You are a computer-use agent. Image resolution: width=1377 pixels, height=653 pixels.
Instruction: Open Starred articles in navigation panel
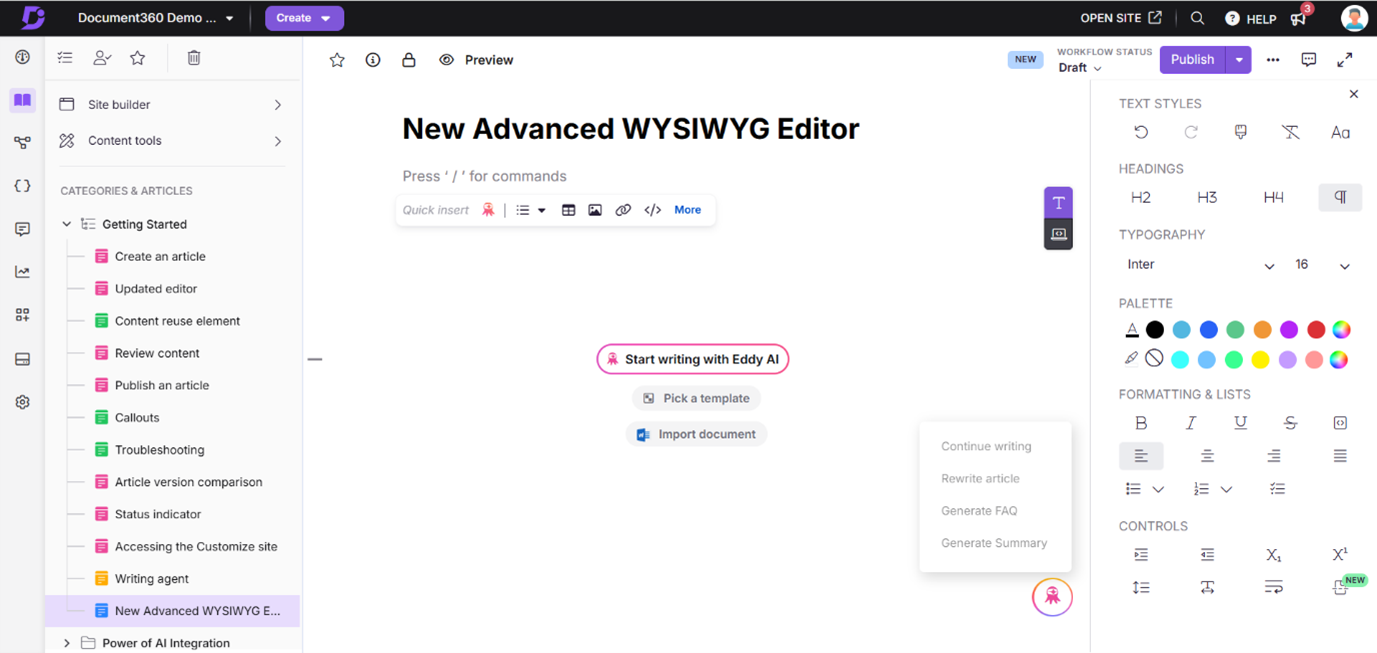138,58
